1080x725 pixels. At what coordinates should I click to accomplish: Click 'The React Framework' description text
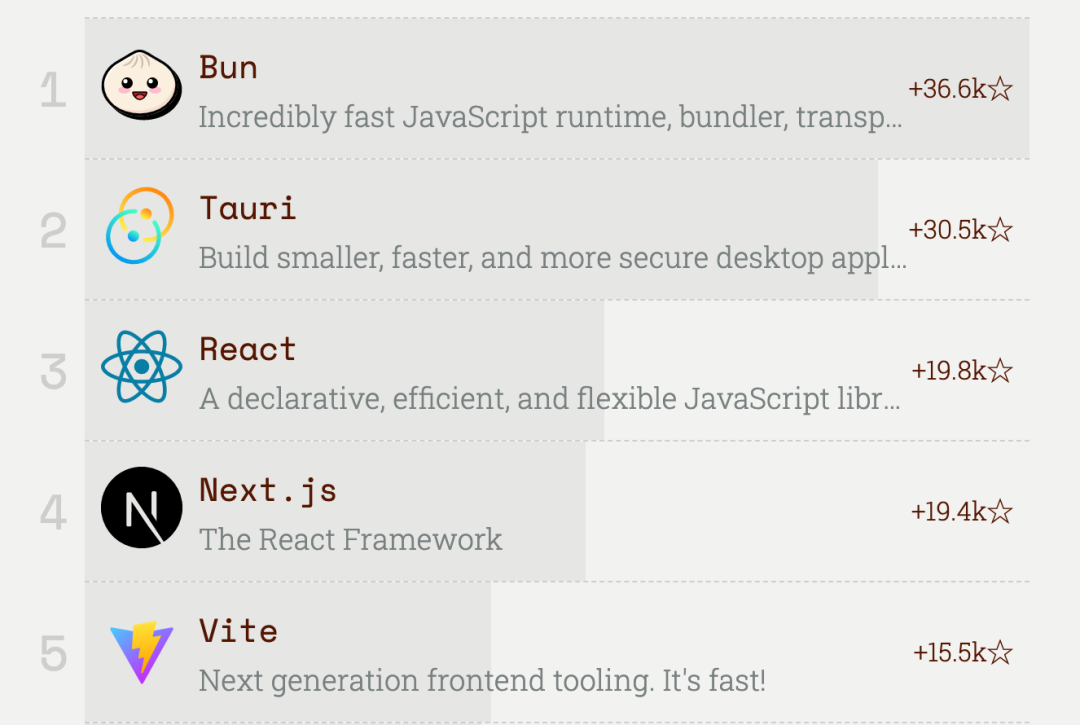[351, 540]
